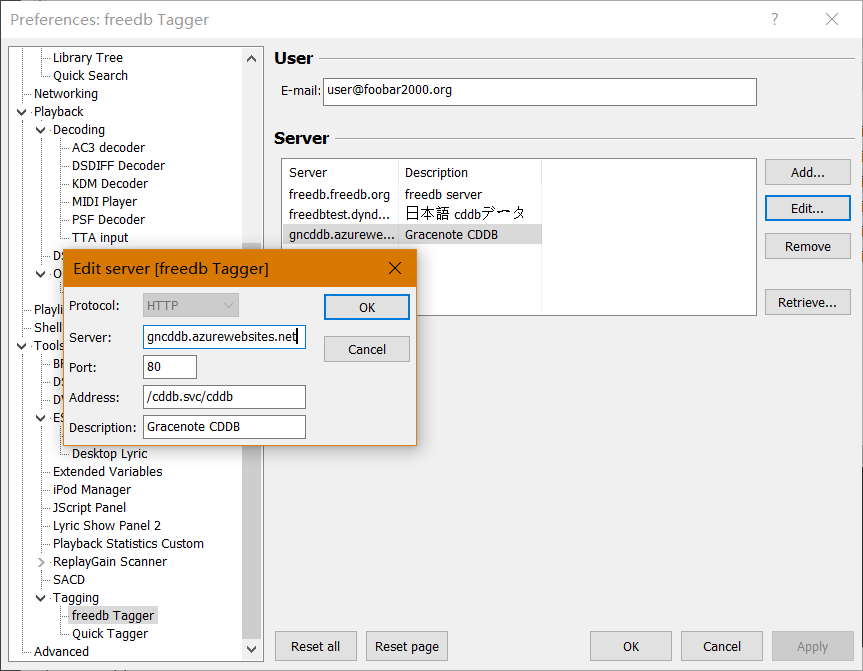Focus the Address field /cddb.svc/cddb
The height and width of the screenshot is (671, 863).
pyautogui.click(x=224, y=397)
